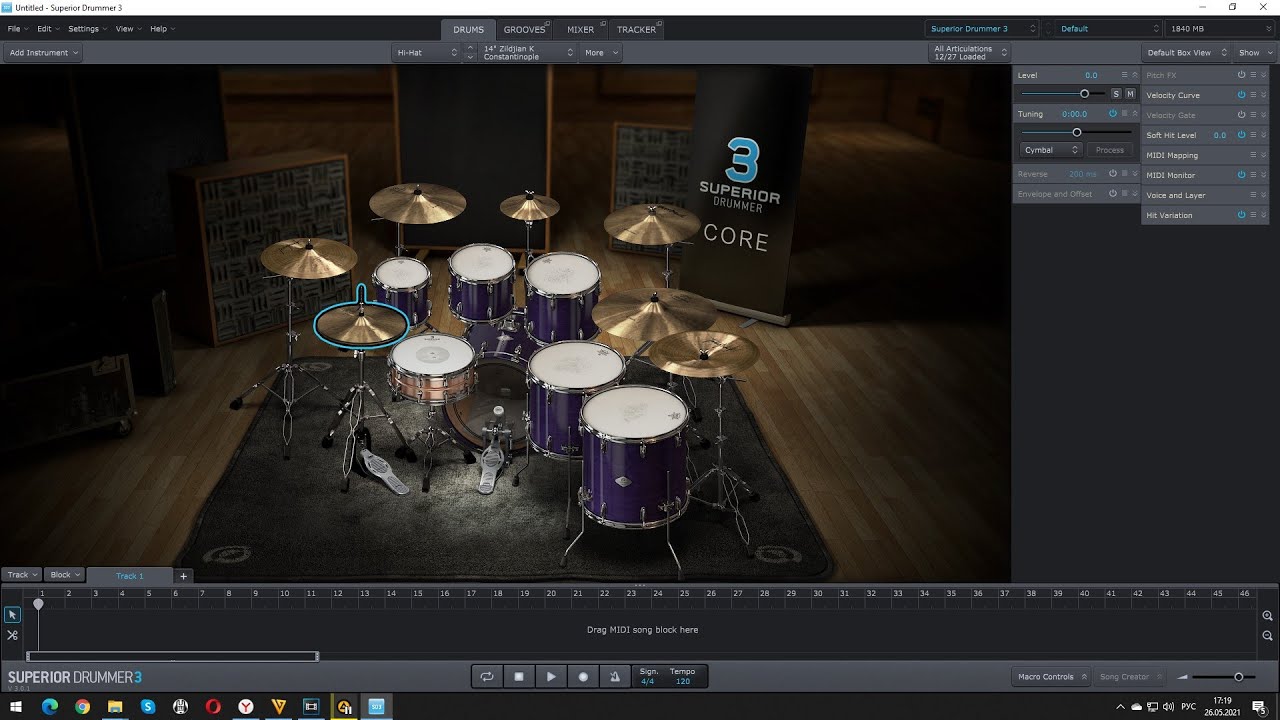Open the More dropdown
Viewport: 1280px width, 720px height.
[600, 53]
